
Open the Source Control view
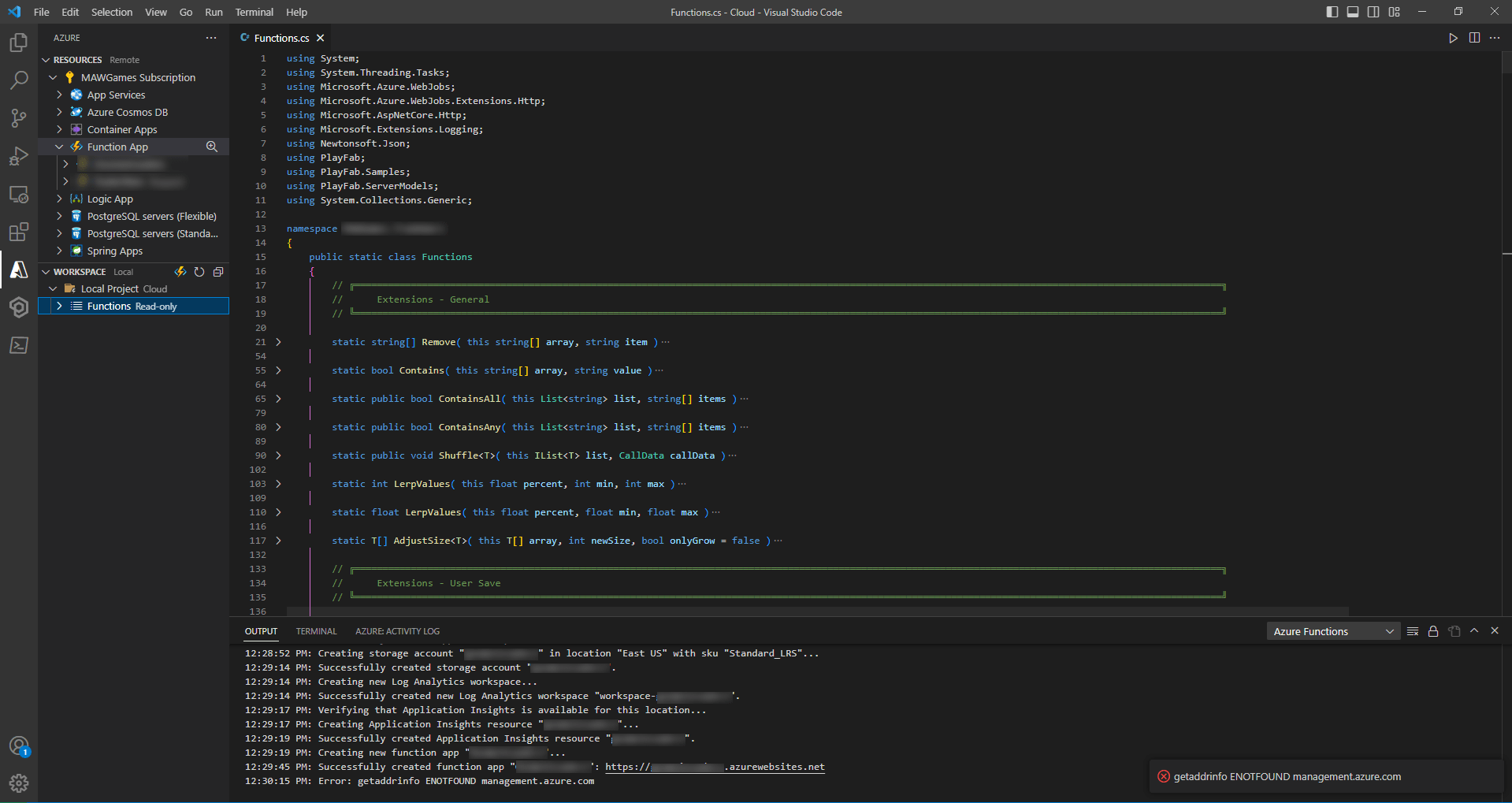tap(18, 117)
